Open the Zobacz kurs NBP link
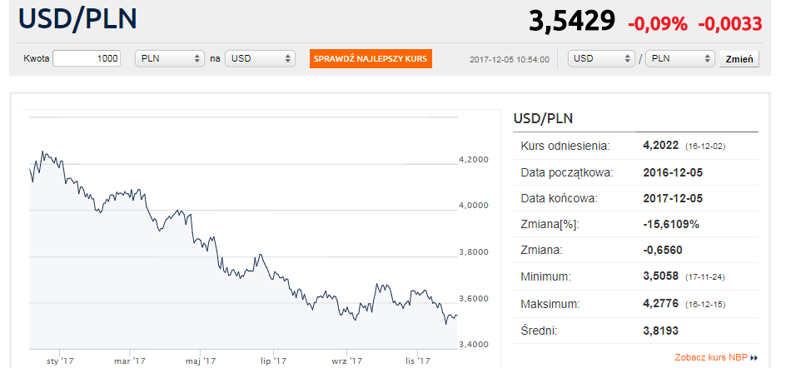This screenshot has height=368, width=786. click(x=711, y=357)
